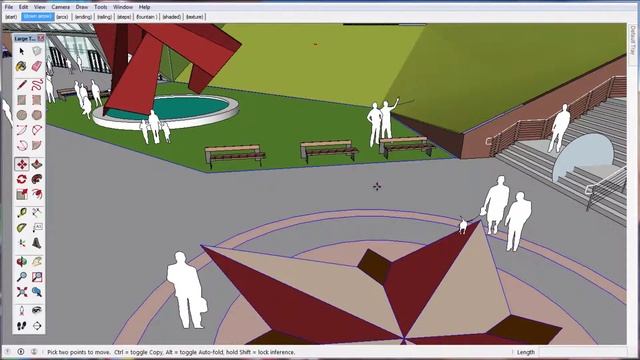Screen dimensions: 640x360
Task: Pick the 2 Point Arc tool
Action: (x=37, y=130)
